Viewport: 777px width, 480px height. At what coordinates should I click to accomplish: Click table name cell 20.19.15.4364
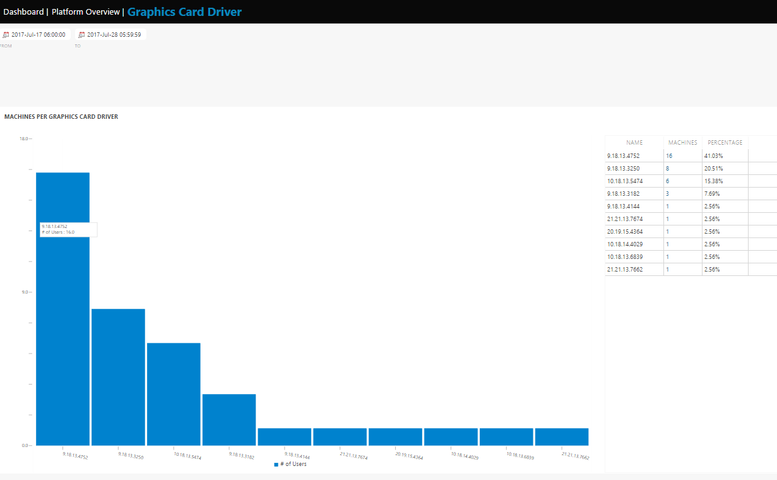point(625,232)
